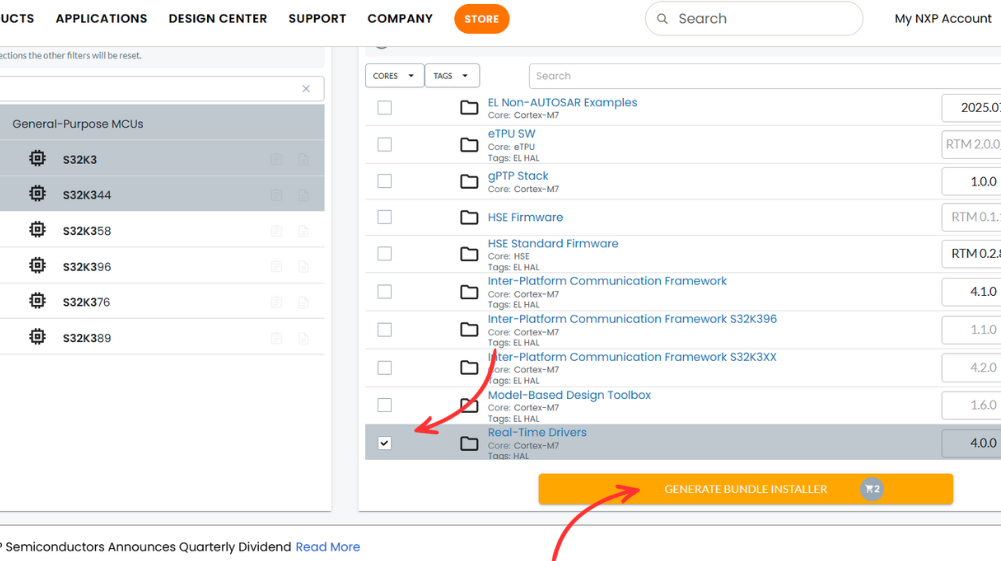Check the Inter-Platform Communication Framework 4.1.0 checkbox
Viewport: 1001px width, 561px height.
(x=384, y=292)
